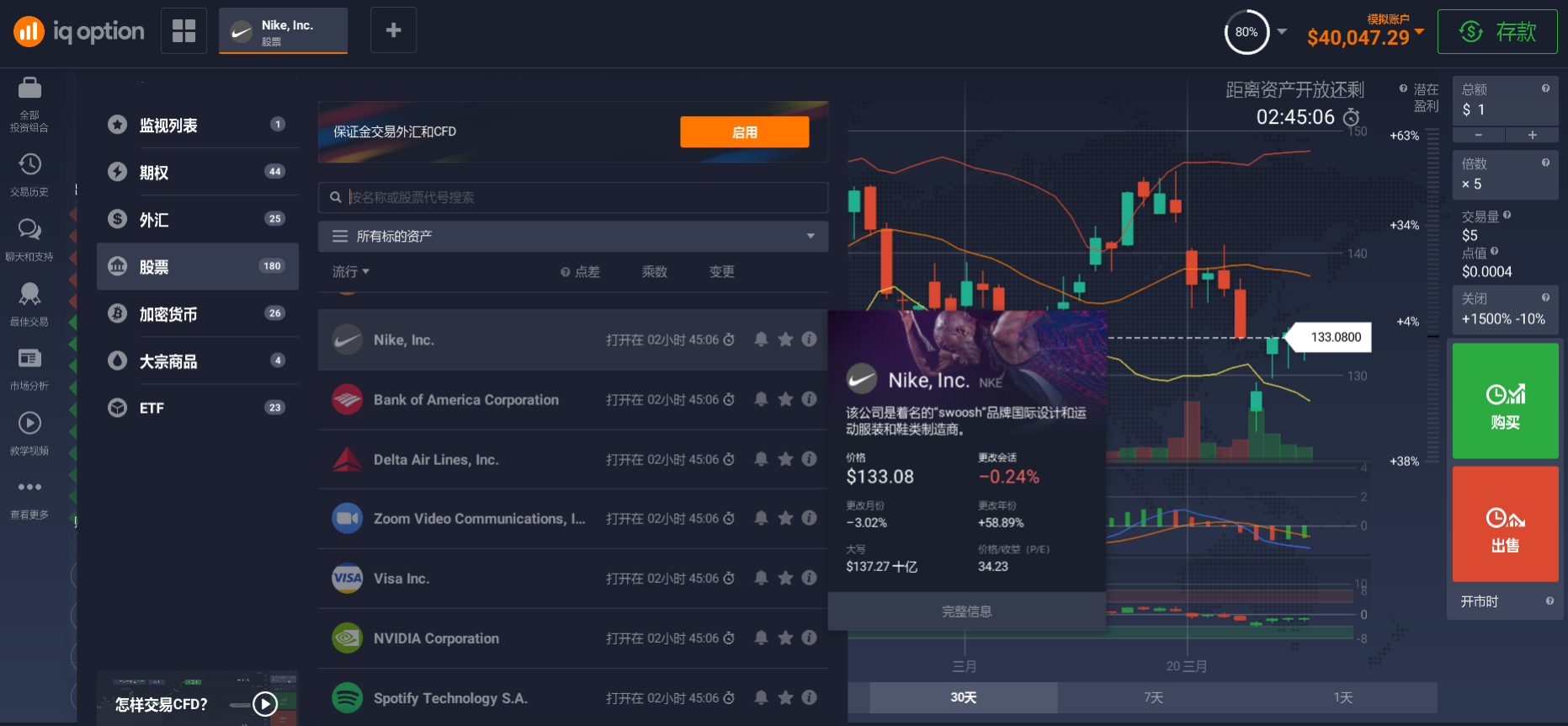Decrease amount with minus stepper
The width and height of the screenshot is (1568, 726).
1479,135
